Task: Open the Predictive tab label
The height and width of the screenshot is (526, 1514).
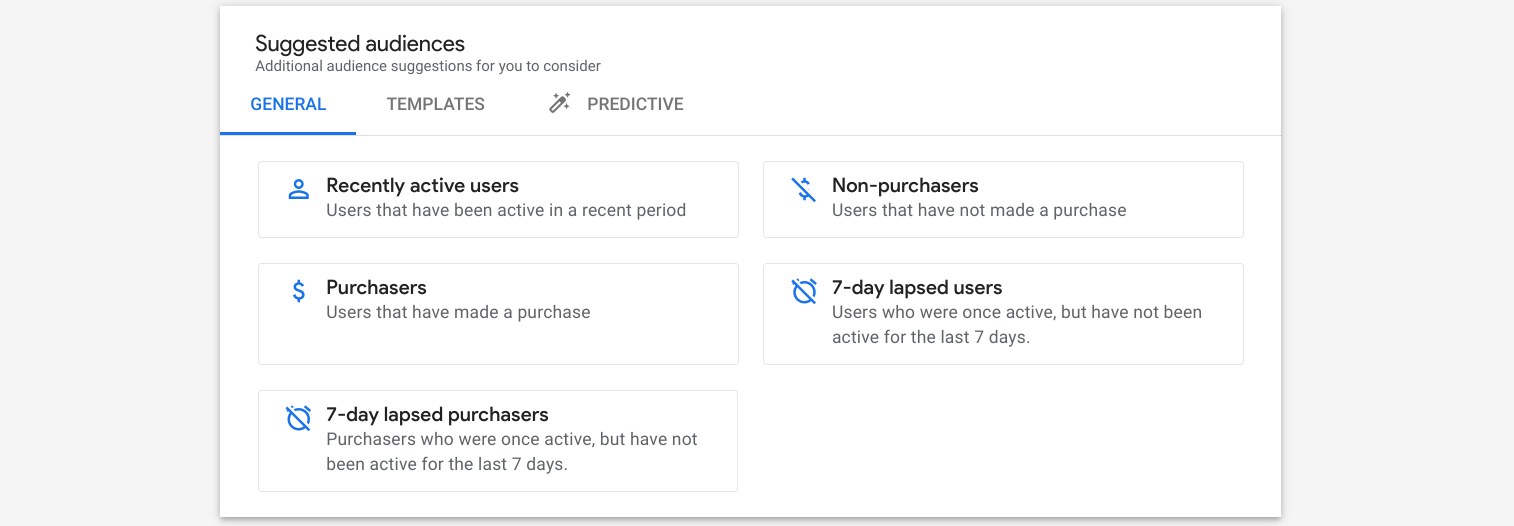Action: [x=635, y=104]
